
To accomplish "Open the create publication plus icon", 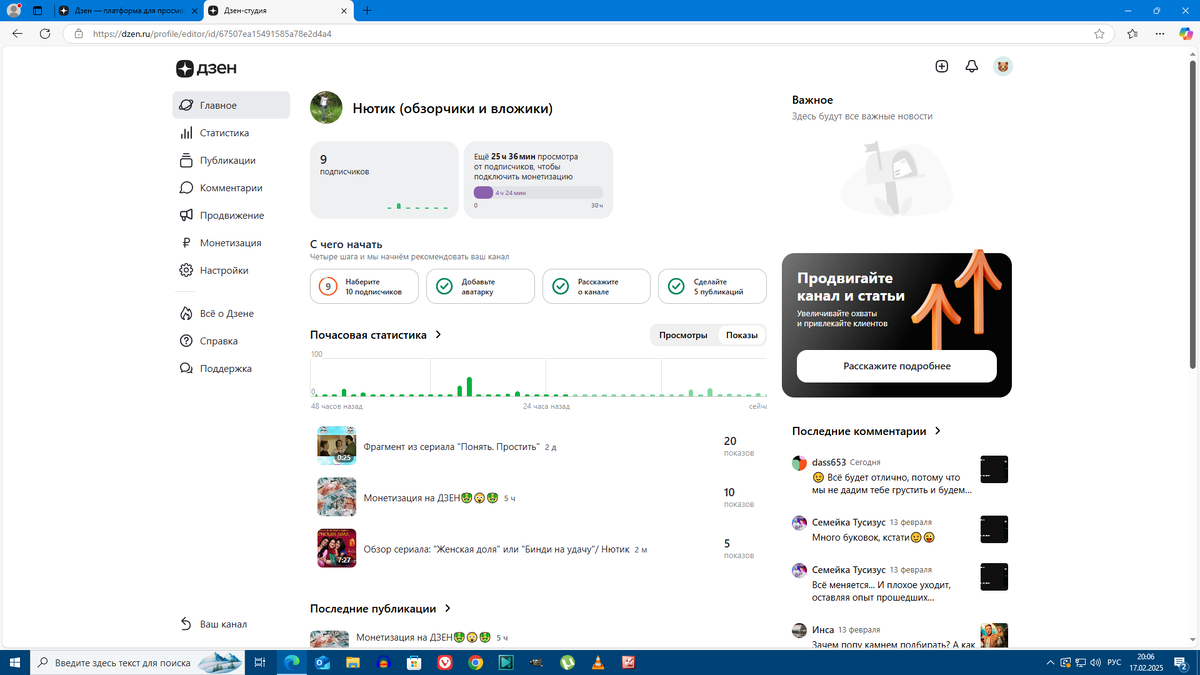I will (941, 66).
